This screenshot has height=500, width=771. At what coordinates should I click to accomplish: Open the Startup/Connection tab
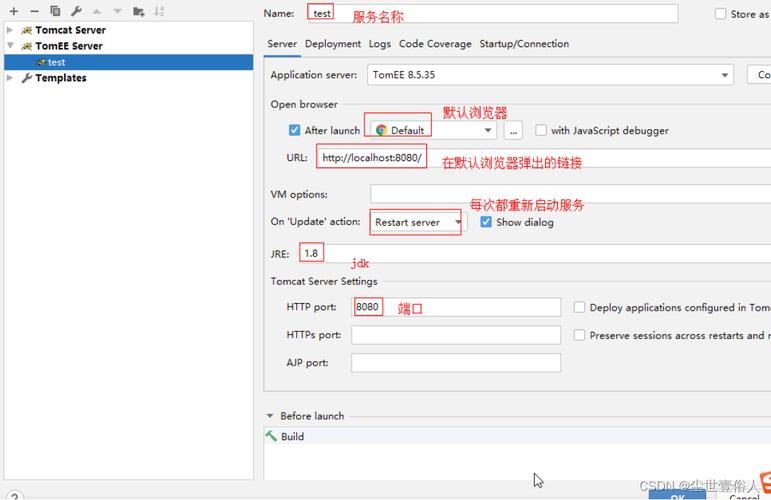(524, 44)
